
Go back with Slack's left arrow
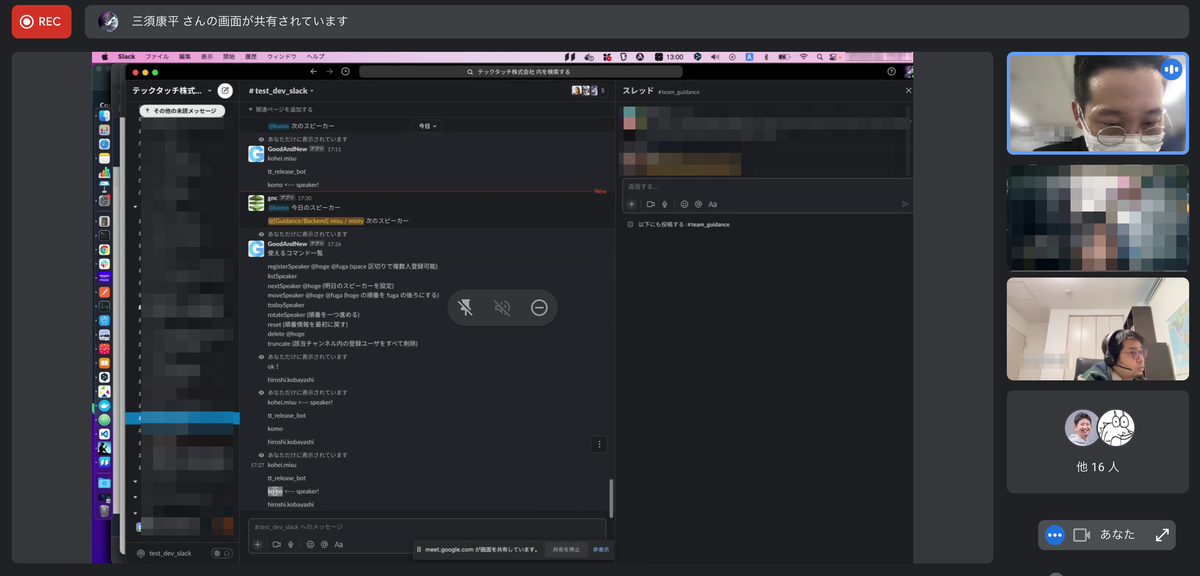(x=313, y=72)
